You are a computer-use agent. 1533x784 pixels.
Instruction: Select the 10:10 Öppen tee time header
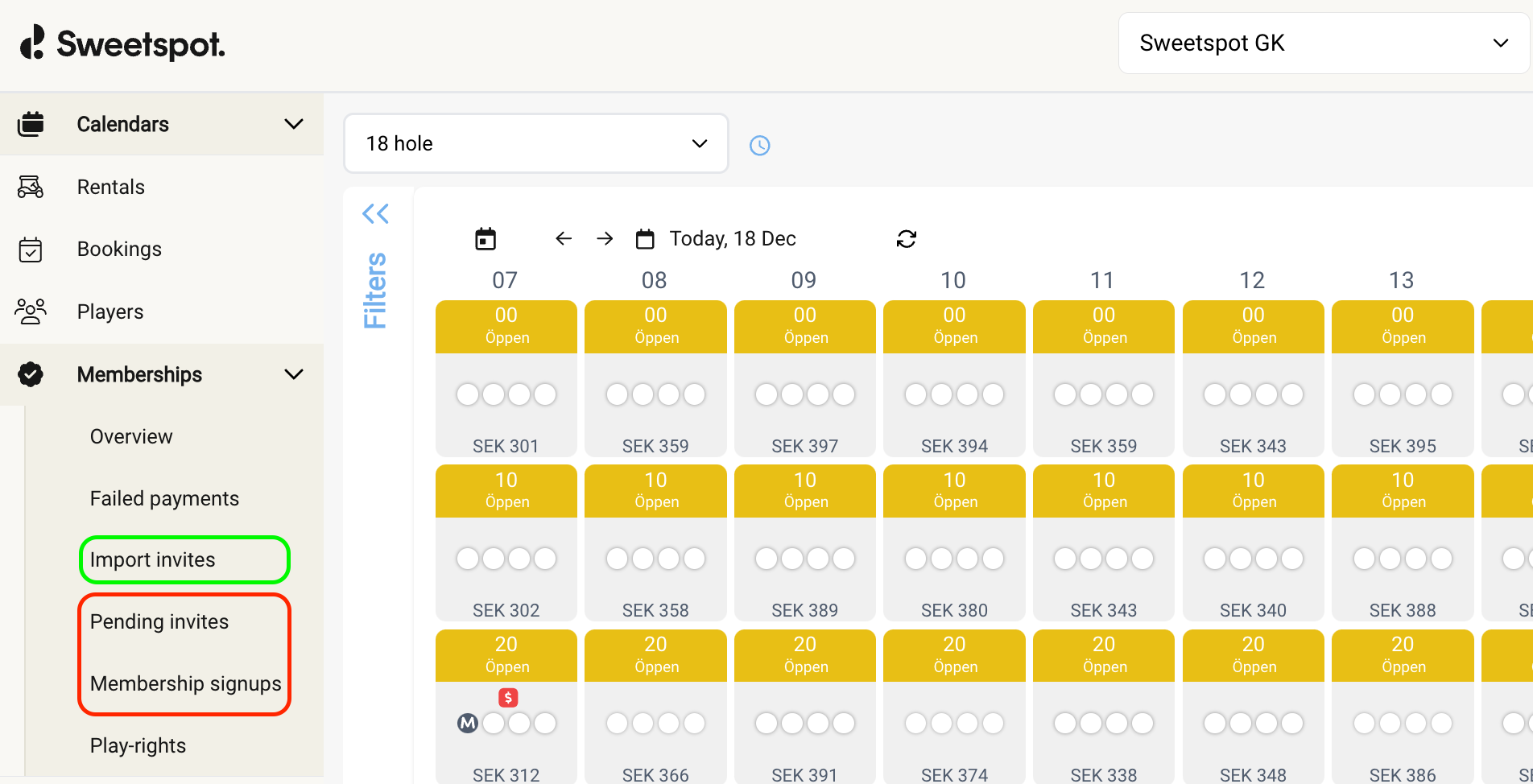[x=954, y=491]
